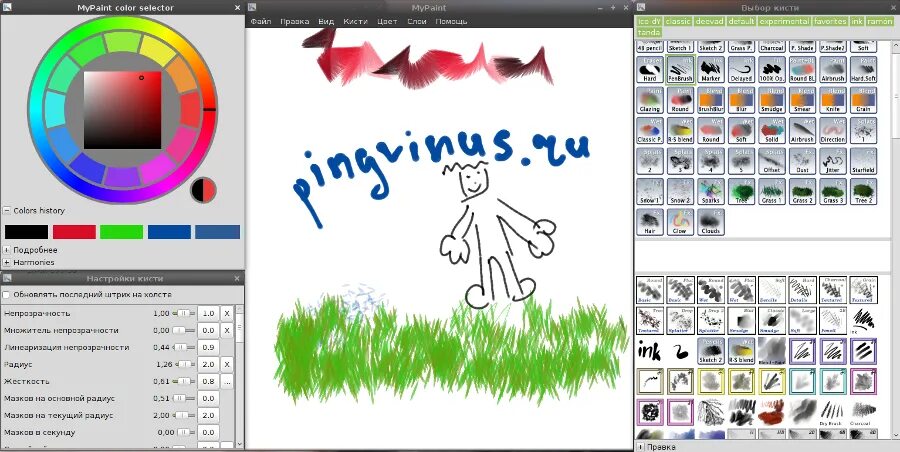The image size is (900, 452).
Task: Expand the Подробнее section
Action: coord(6,250)
